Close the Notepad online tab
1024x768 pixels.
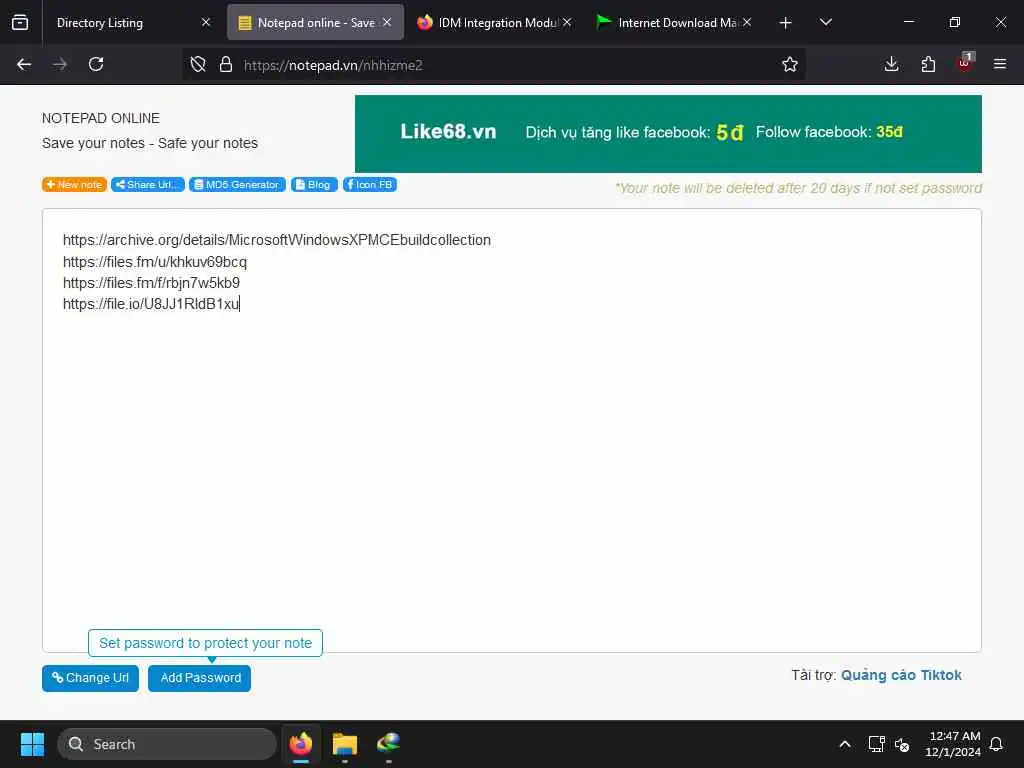tap(387, 22)
